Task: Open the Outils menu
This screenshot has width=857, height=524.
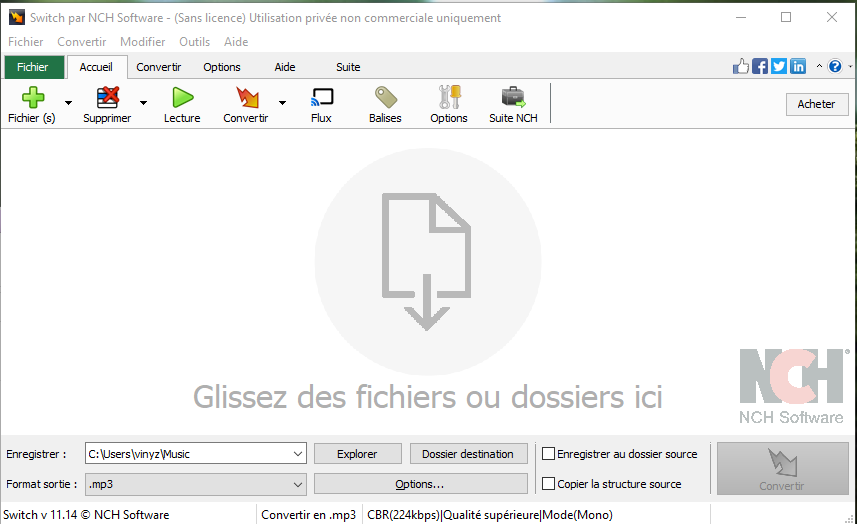Action: click(x=194, y=42)
